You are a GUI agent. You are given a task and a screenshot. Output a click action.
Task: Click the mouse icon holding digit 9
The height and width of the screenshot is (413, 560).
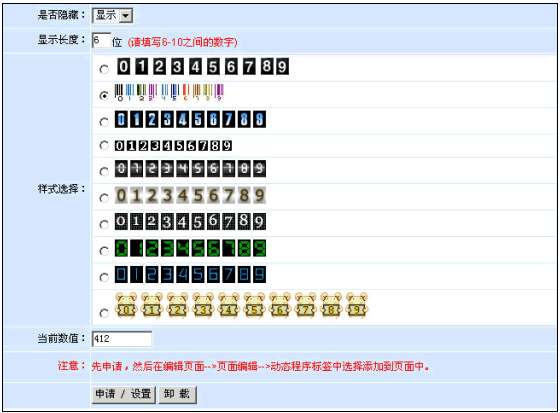[357, 305]
